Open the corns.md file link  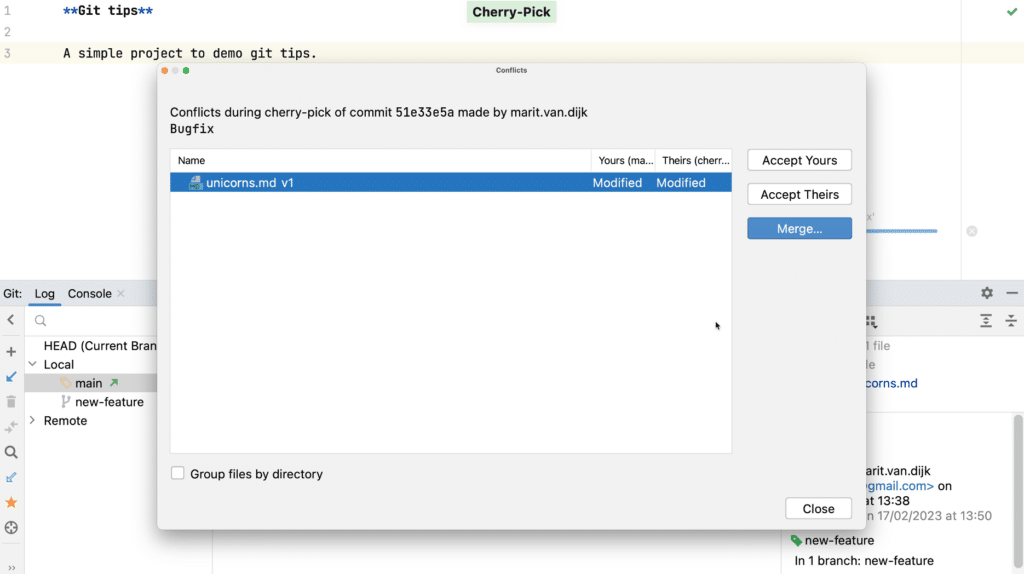891,383
